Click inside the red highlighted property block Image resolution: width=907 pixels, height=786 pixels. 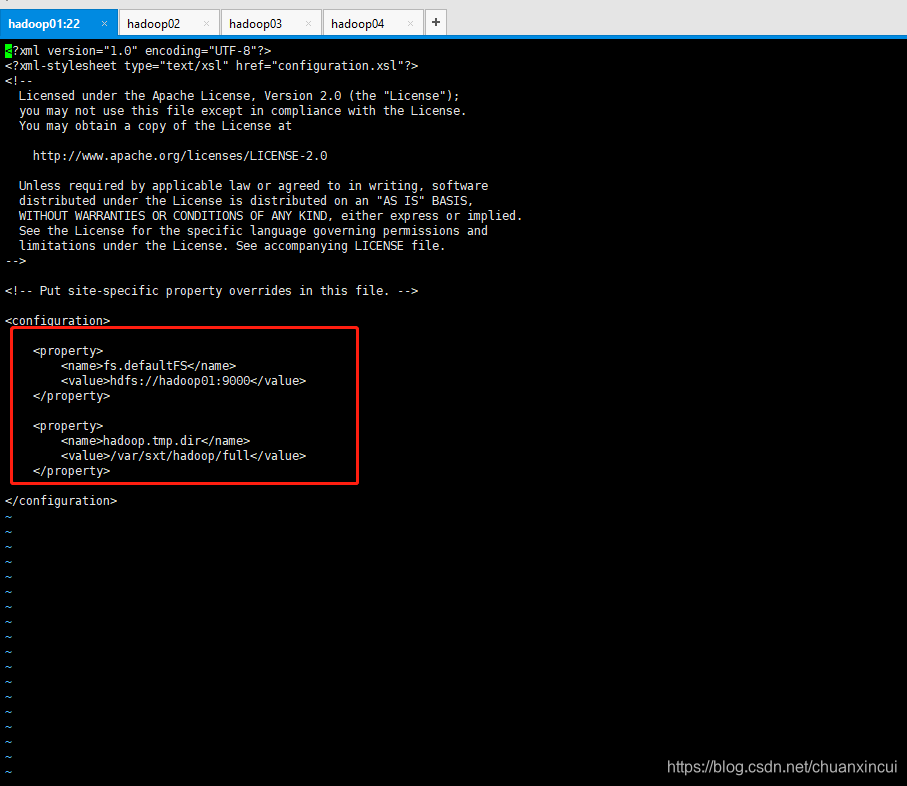pos(180,410)
